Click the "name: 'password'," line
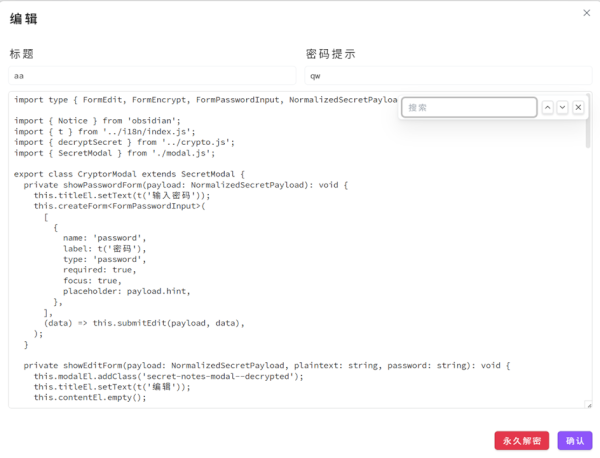 (104, 238)
